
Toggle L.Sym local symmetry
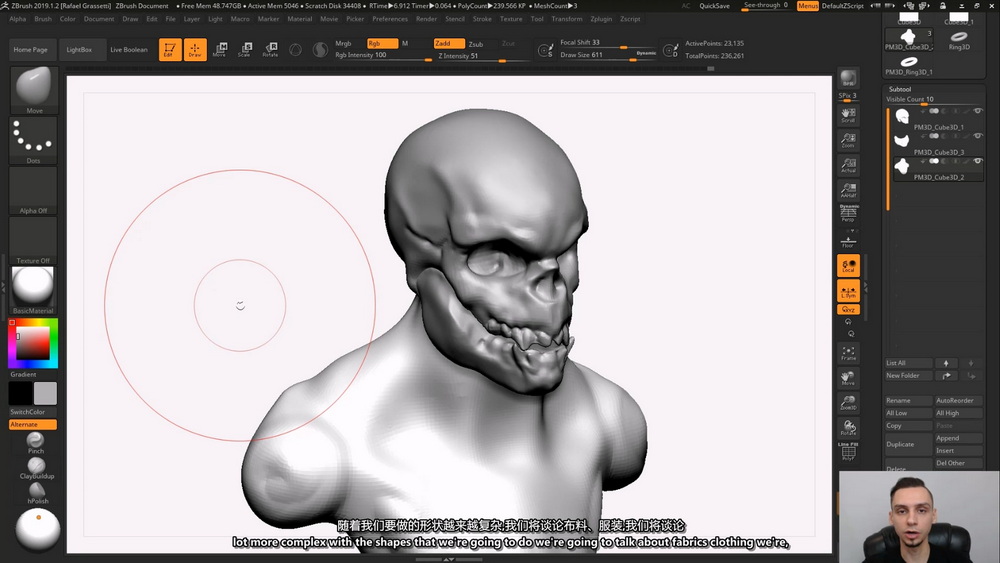pyautogui.click(x=848, y=291)
